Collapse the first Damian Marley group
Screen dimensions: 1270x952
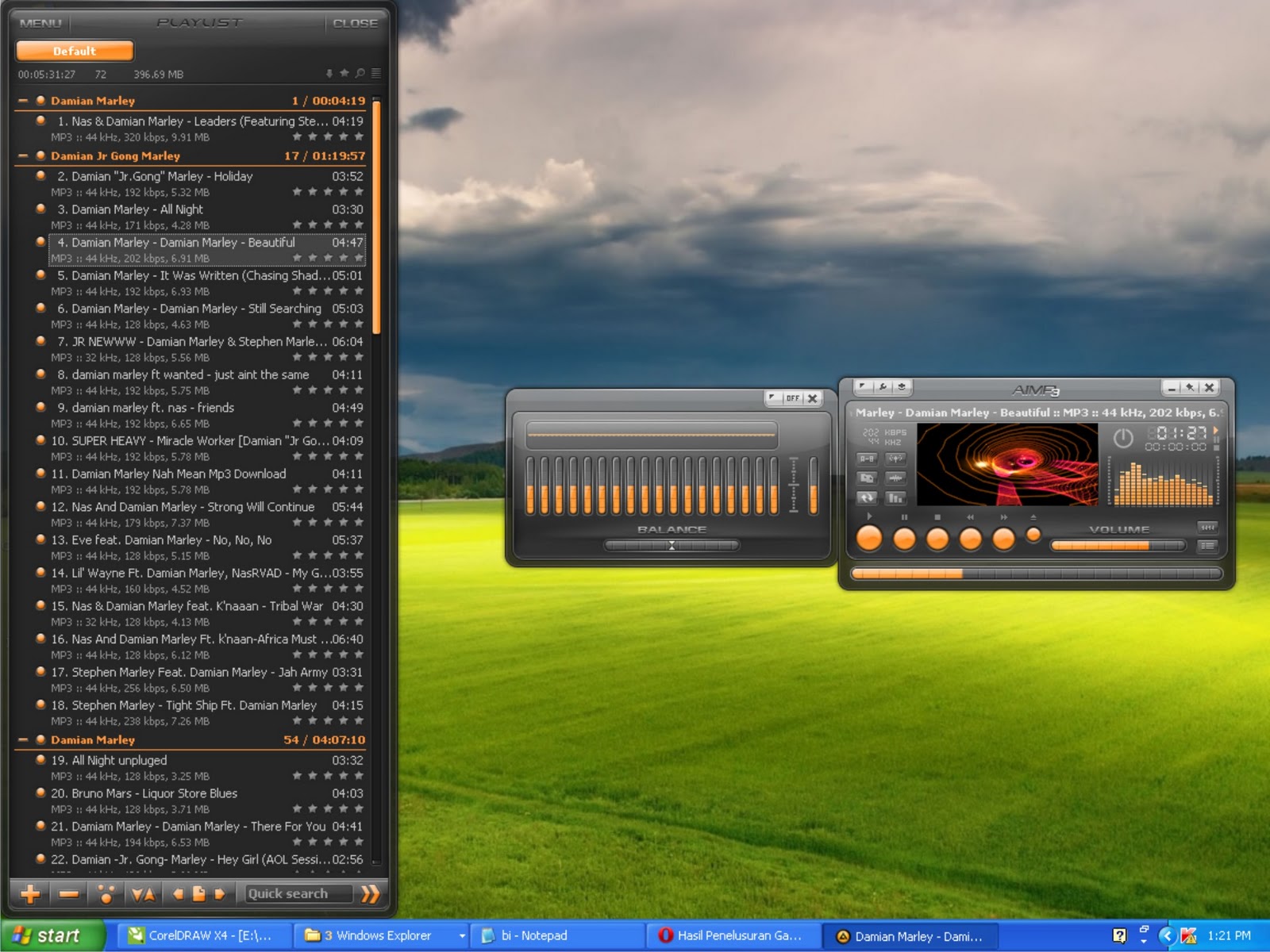(22, 101)
